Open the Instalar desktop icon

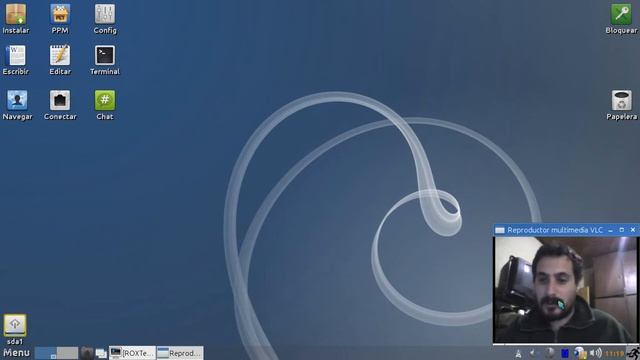coord(16,18)
